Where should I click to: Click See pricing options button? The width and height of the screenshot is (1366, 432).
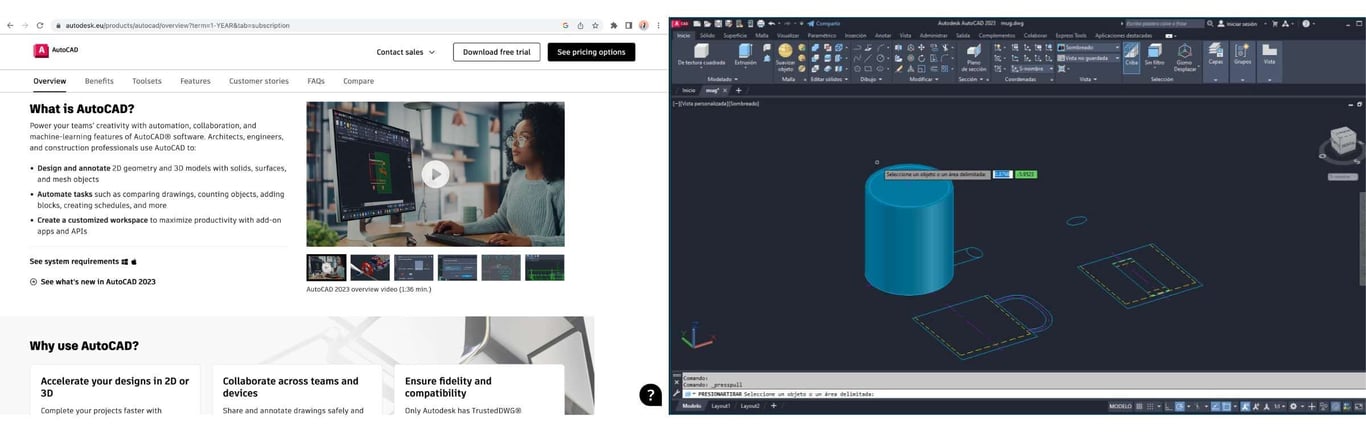coord(591,52)
